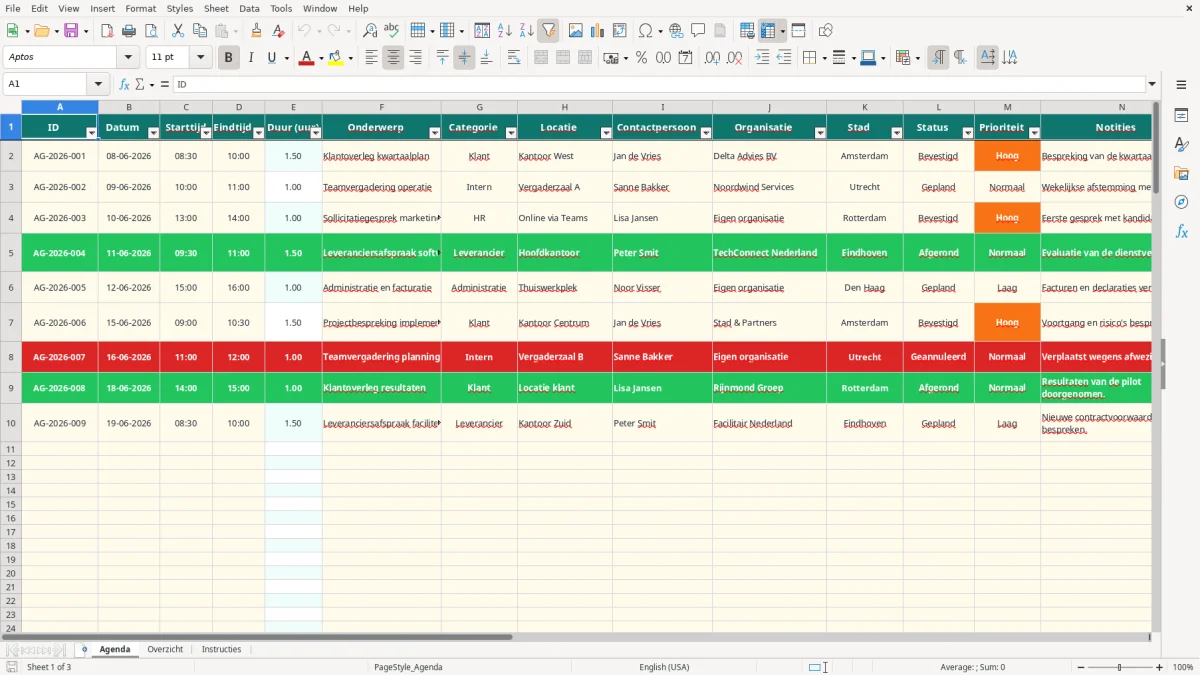Expand the formula bar arrow
This screenshot has width=1200, height=675.
pos(1152,84)
